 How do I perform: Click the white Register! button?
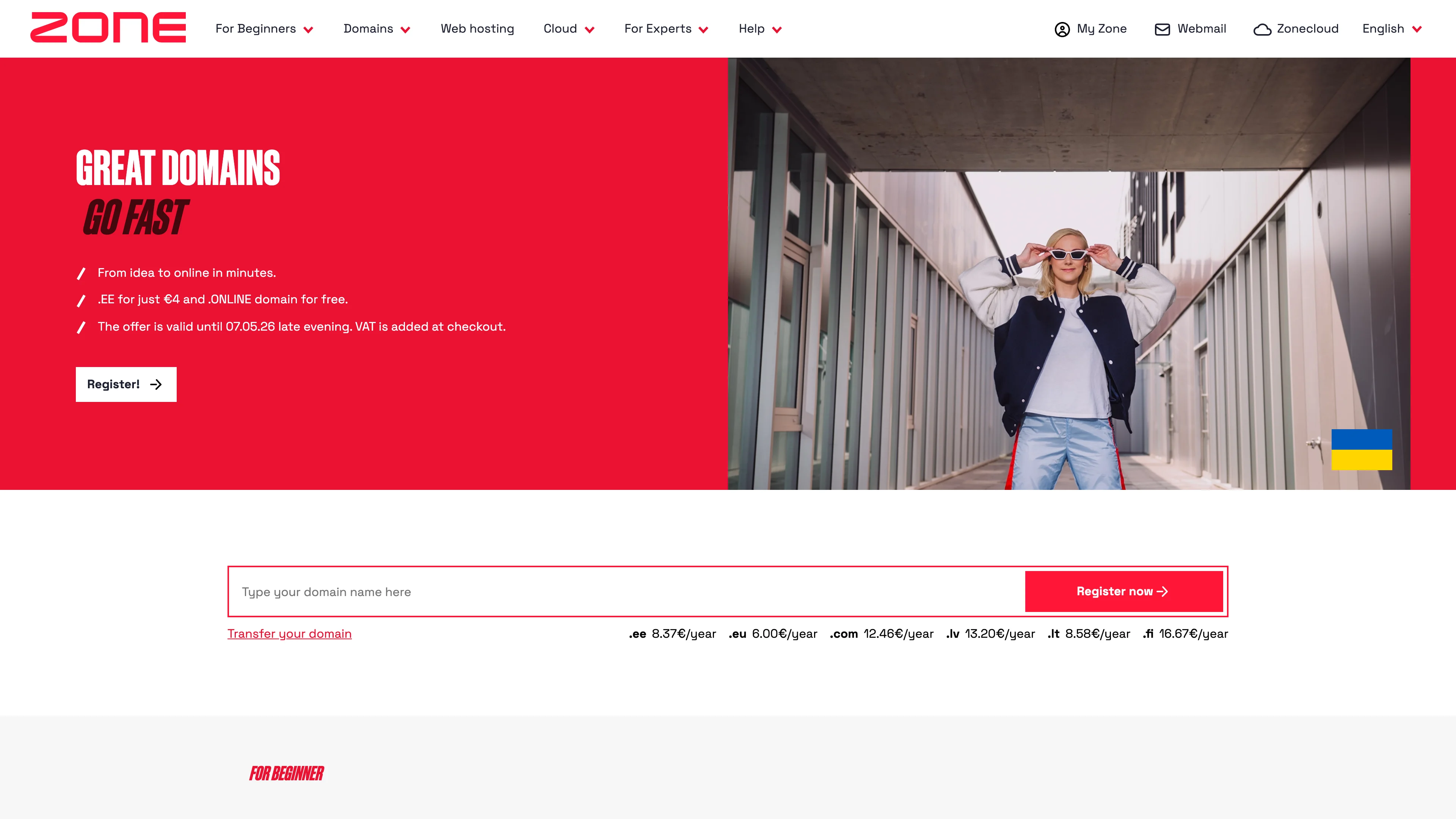pyautogui.click(x=126, y=384)
